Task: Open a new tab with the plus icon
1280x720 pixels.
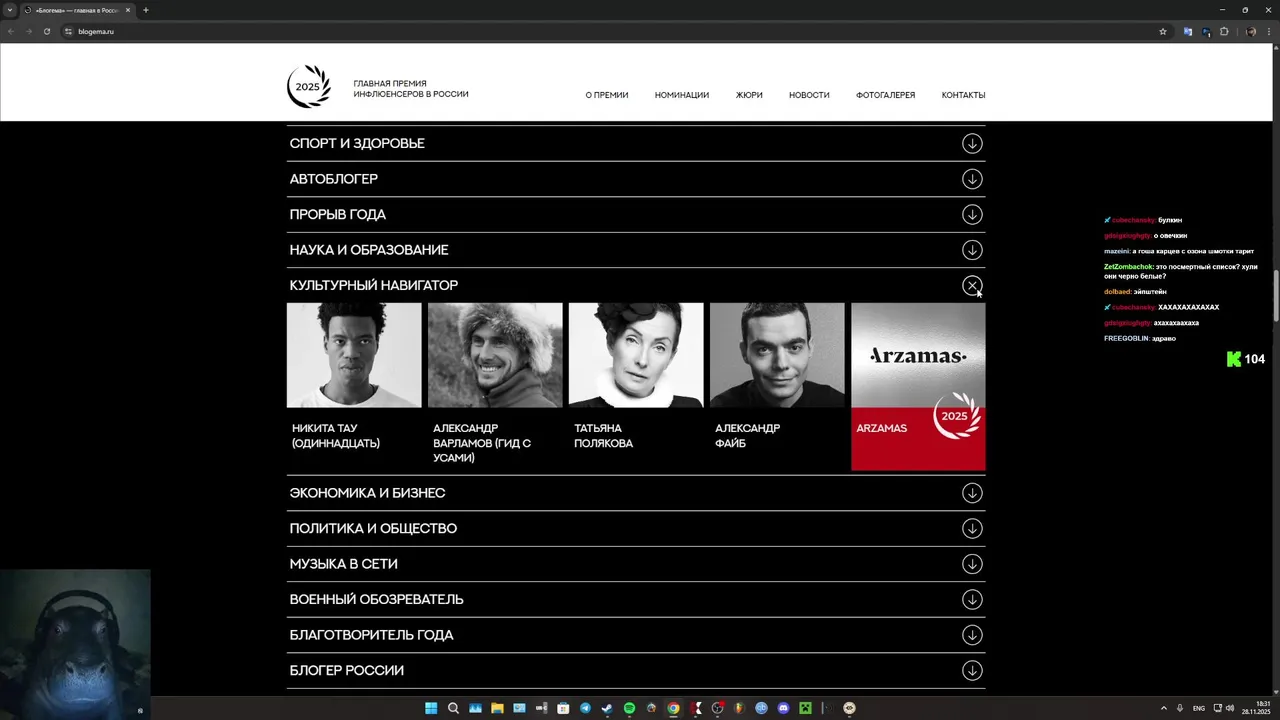Action: [x=146, y=10]
